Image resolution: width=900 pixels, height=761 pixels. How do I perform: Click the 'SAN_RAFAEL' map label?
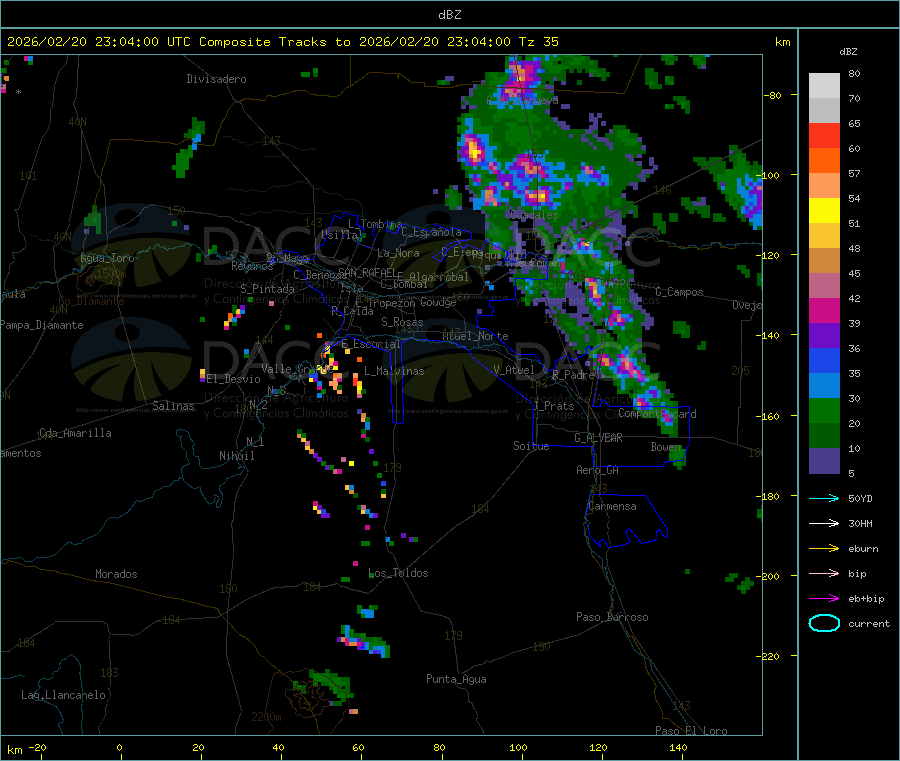[367, 272]
